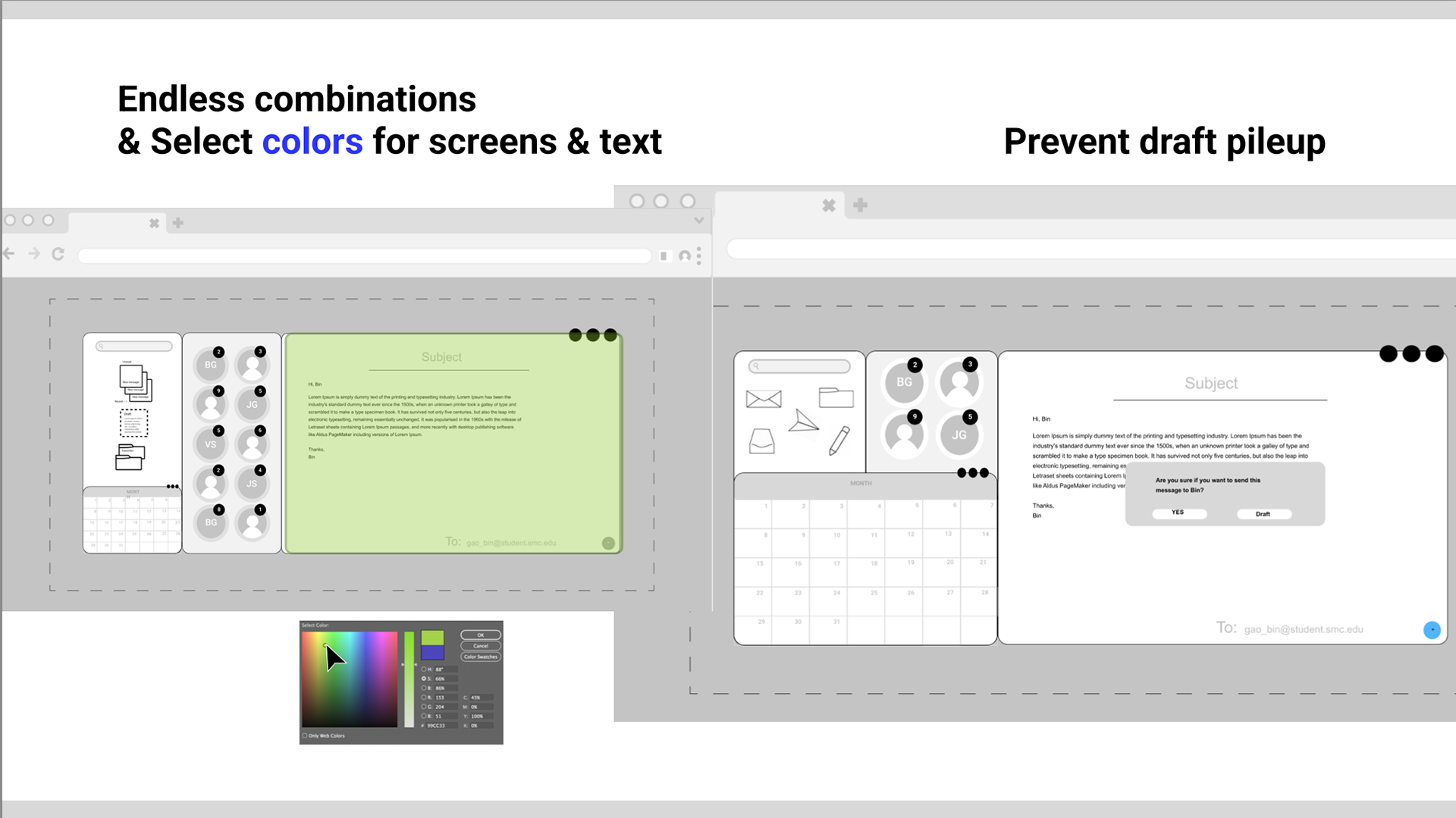
Task: Click the Y yellow field showing 100%
Action: 482,716
